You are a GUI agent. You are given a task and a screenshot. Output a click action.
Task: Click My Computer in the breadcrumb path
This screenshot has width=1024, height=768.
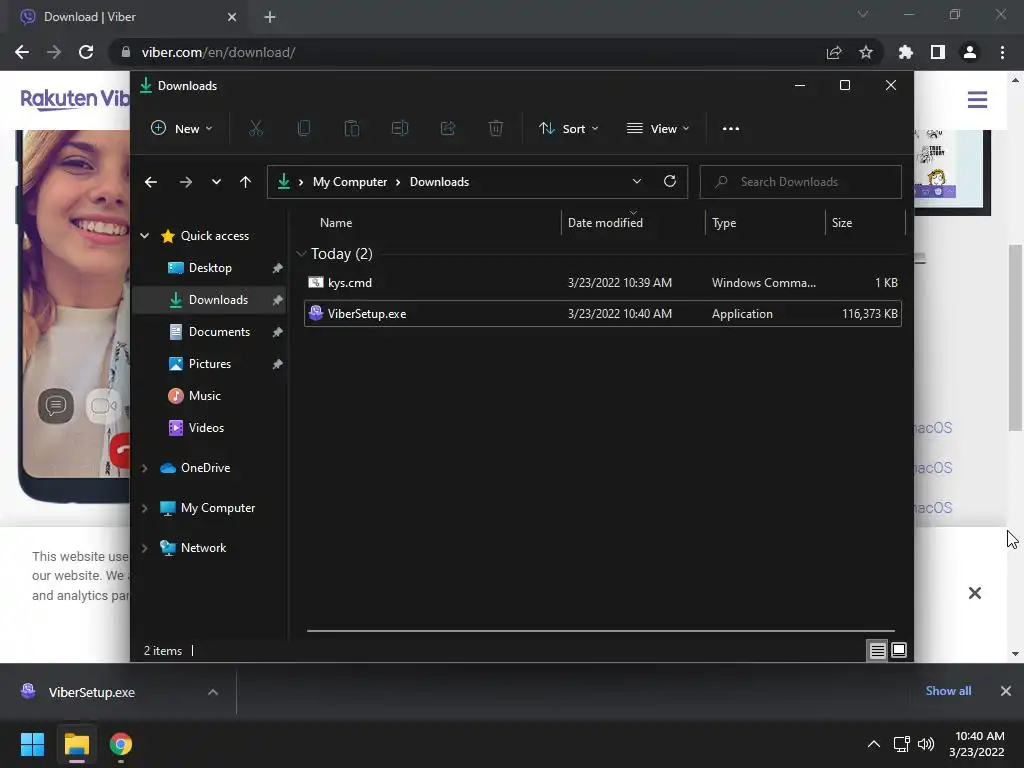pyautogui.click(x=350, y=182)
